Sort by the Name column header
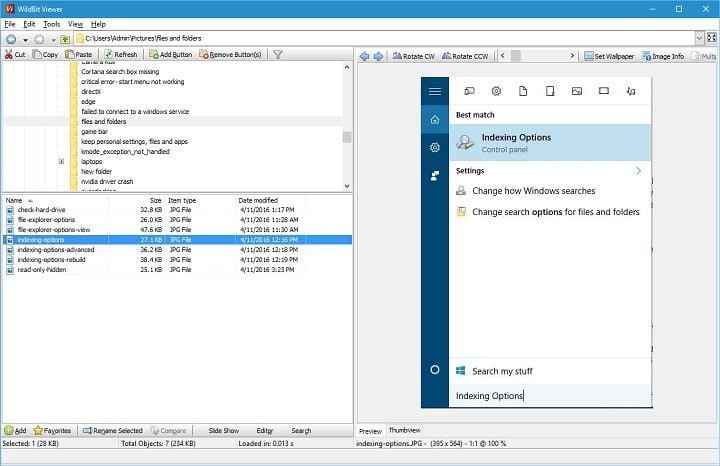The width and height of the screenshot is (720, 466). (14, 200)
